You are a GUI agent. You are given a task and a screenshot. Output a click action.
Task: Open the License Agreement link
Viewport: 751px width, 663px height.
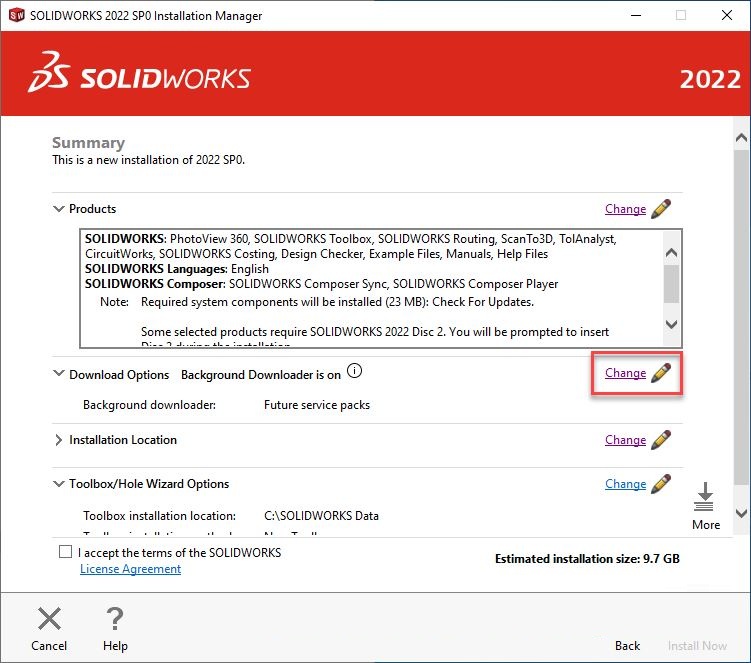coord(130,569)
